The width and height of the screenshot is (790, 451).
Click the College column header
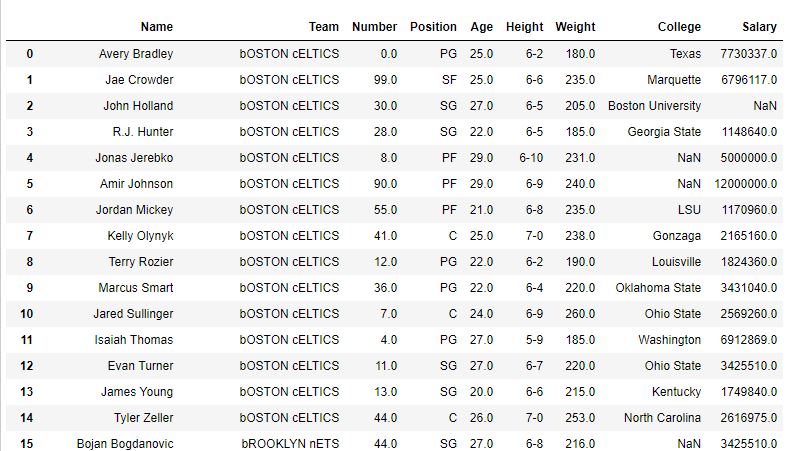(x=679, y=27)
